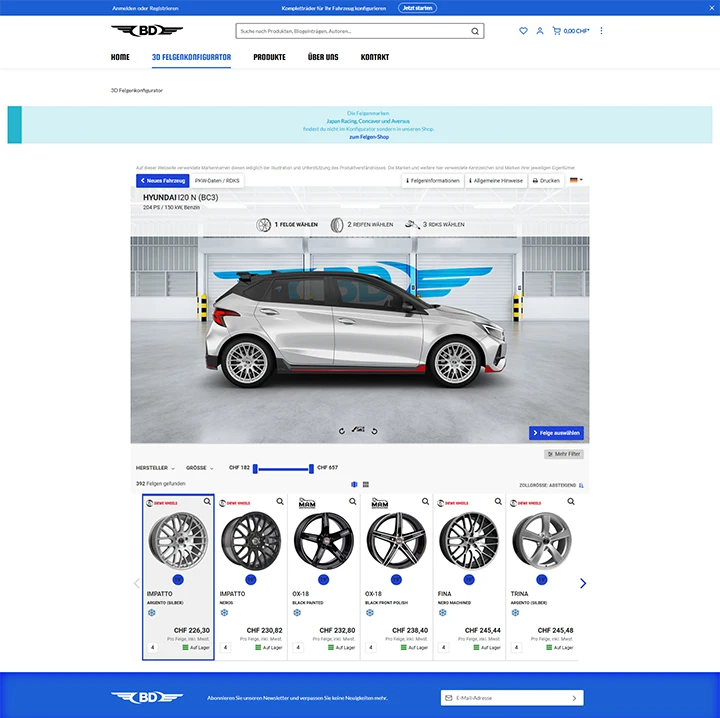This screenshot has height=718, width=720.
Task: Rotate the car view right
Action: click(x=375, y=431)
